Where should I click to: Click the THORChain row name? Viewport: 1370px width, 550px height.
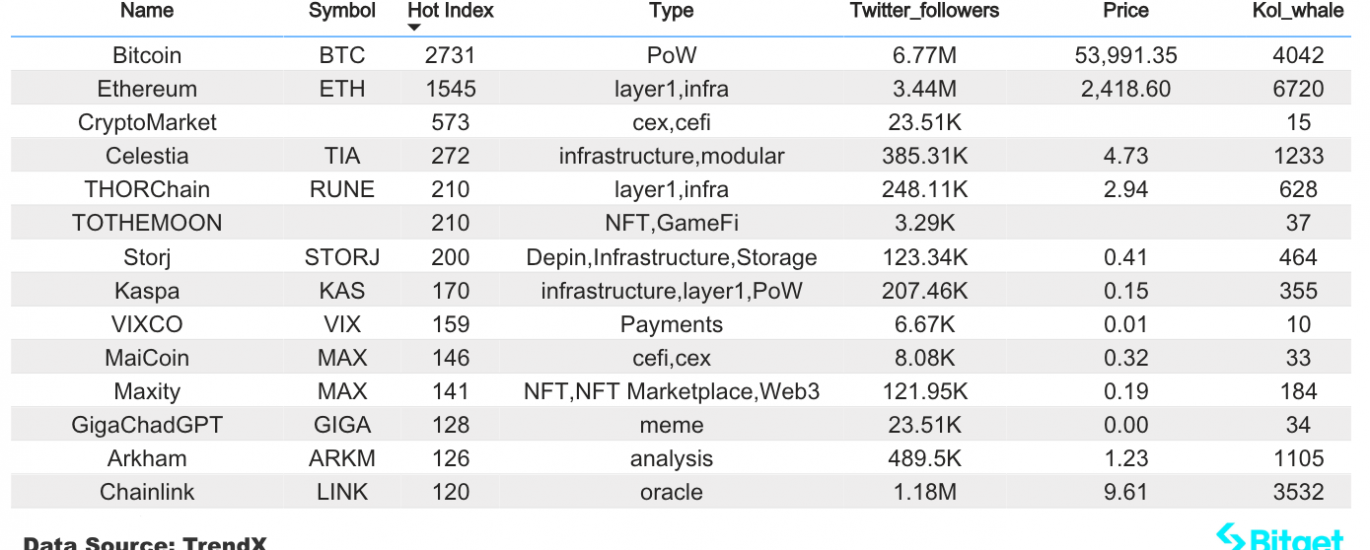[x=147, y=190]
